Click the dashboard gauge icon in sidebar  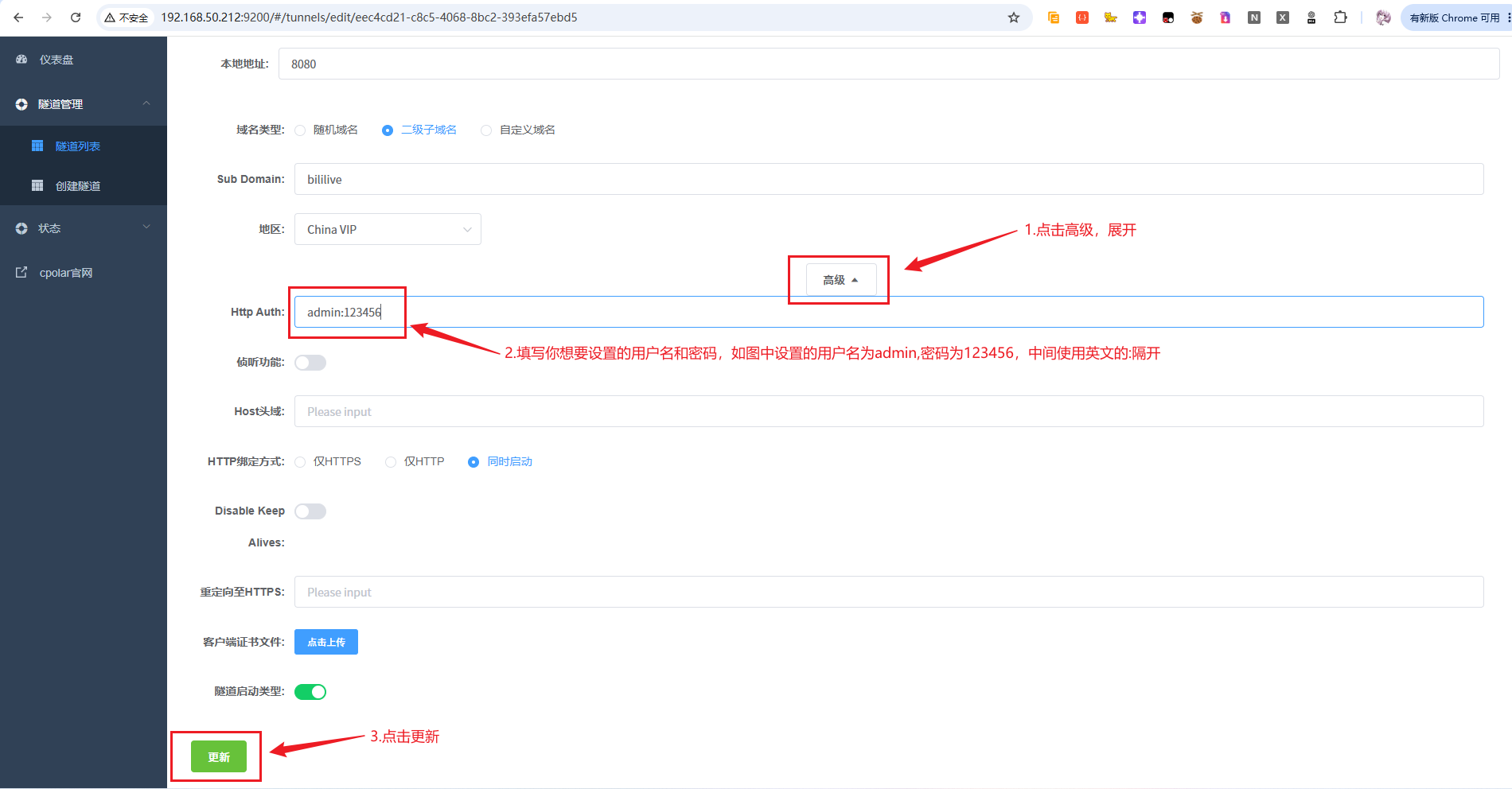21,60
